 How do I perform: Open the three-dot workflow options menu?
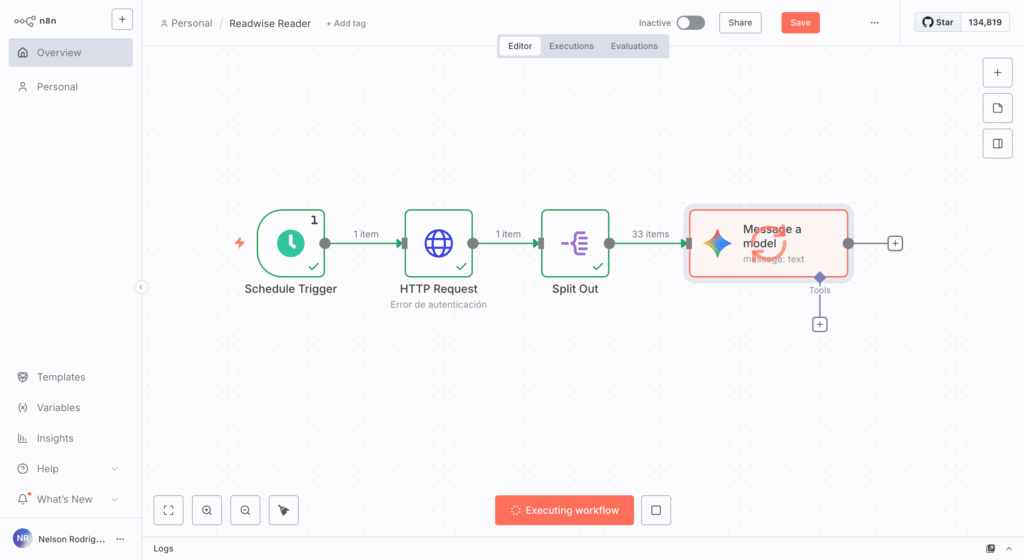tap(874, 23)
